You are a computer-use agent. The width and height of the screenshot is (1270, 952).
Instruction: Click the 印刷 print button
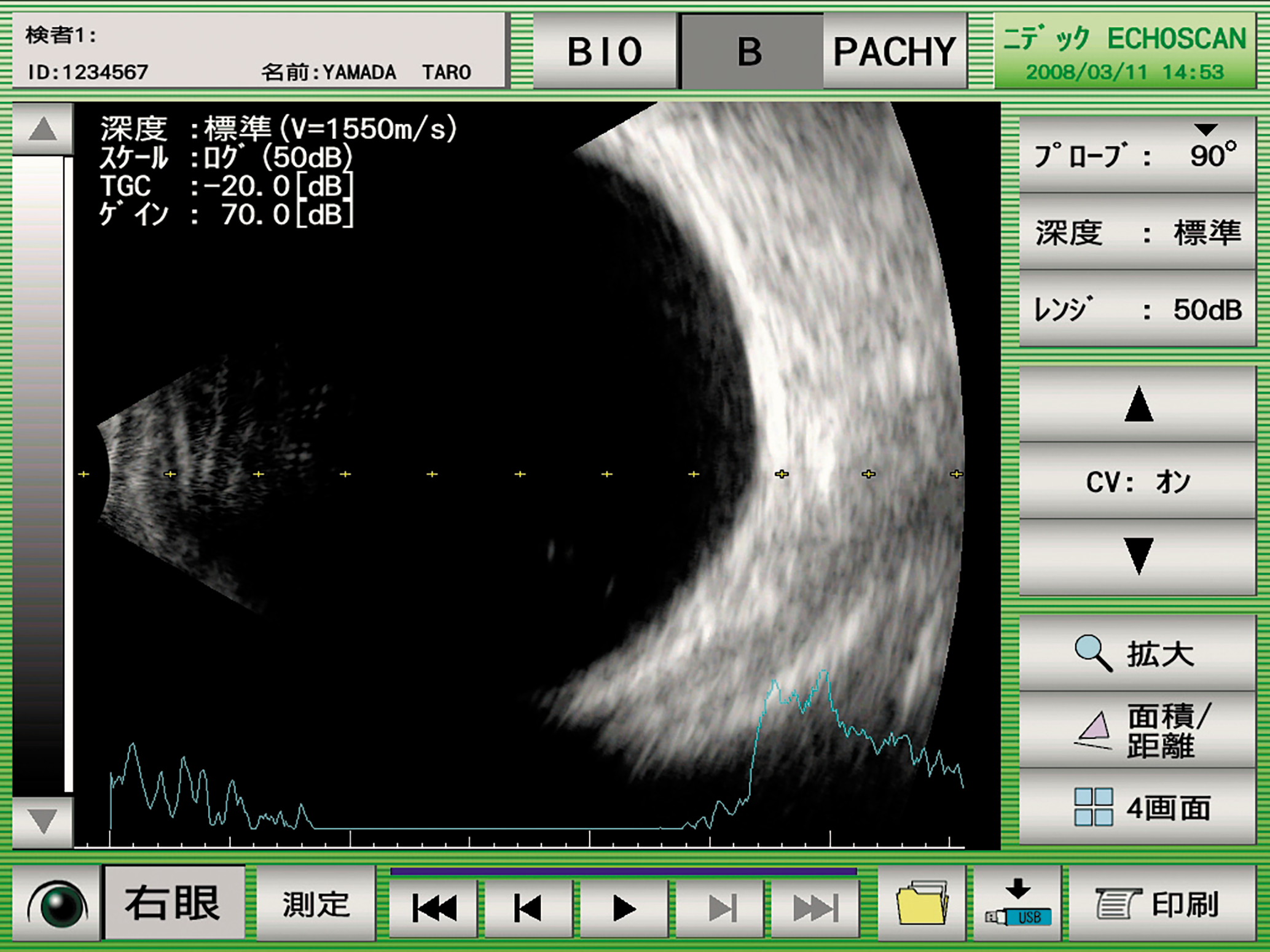pos(1161,904)
